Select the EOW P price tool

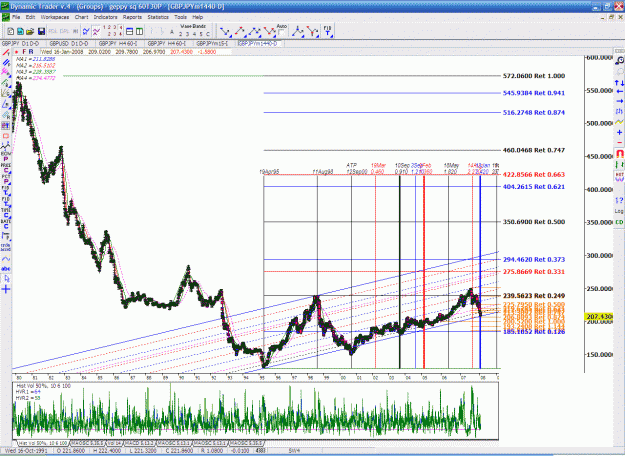pyautogui.click(x=6, y=156)
